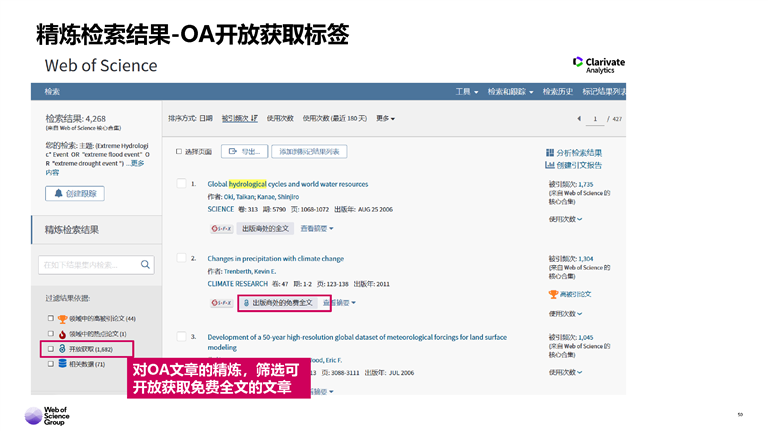Screen dimensions: 768x431
Task: Open 检索历史 in the top bar
Action: tap(558, 92)
